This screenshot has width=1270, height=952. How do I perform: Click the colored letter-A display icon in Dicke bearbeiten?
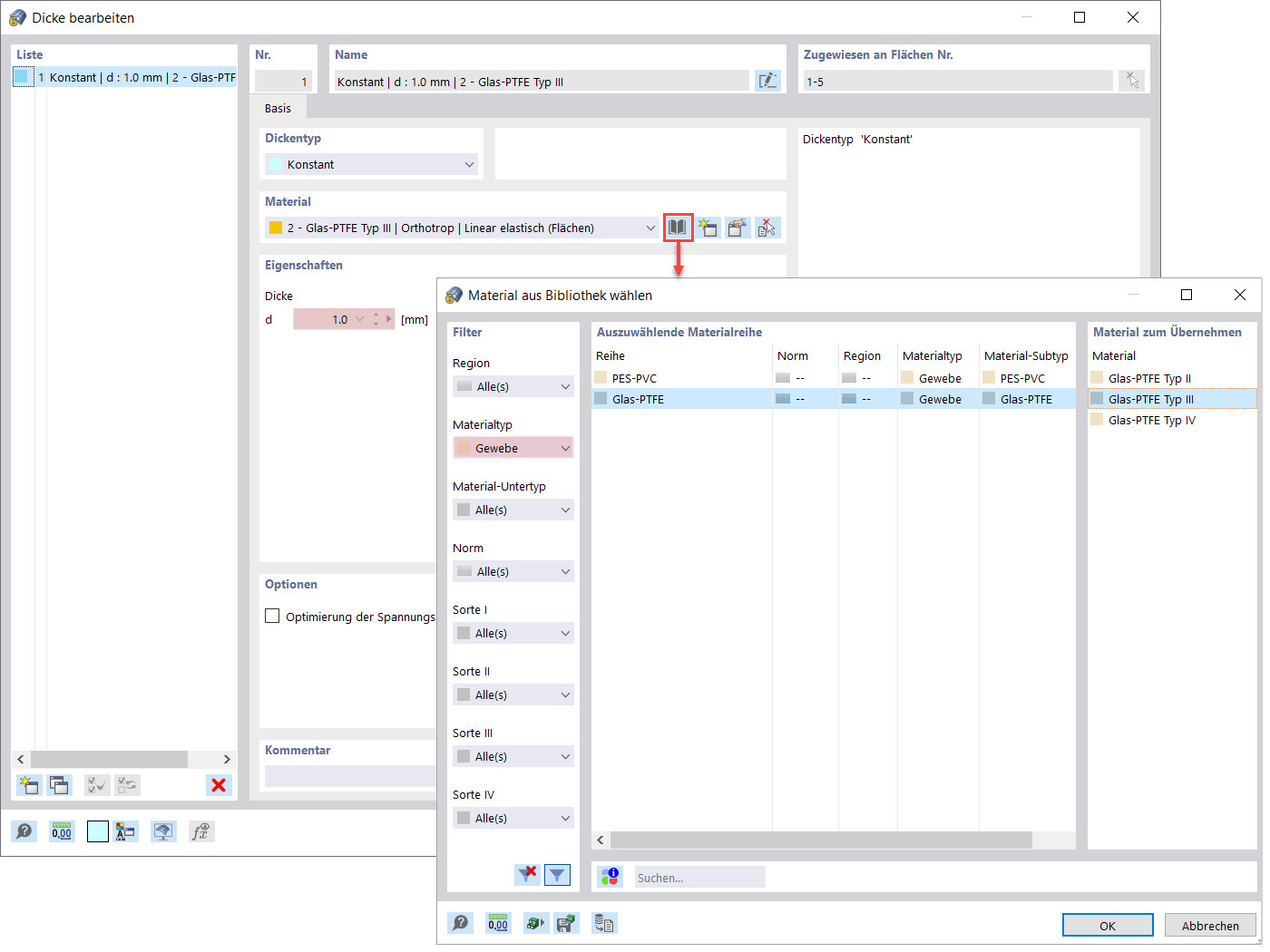(126, 831)
